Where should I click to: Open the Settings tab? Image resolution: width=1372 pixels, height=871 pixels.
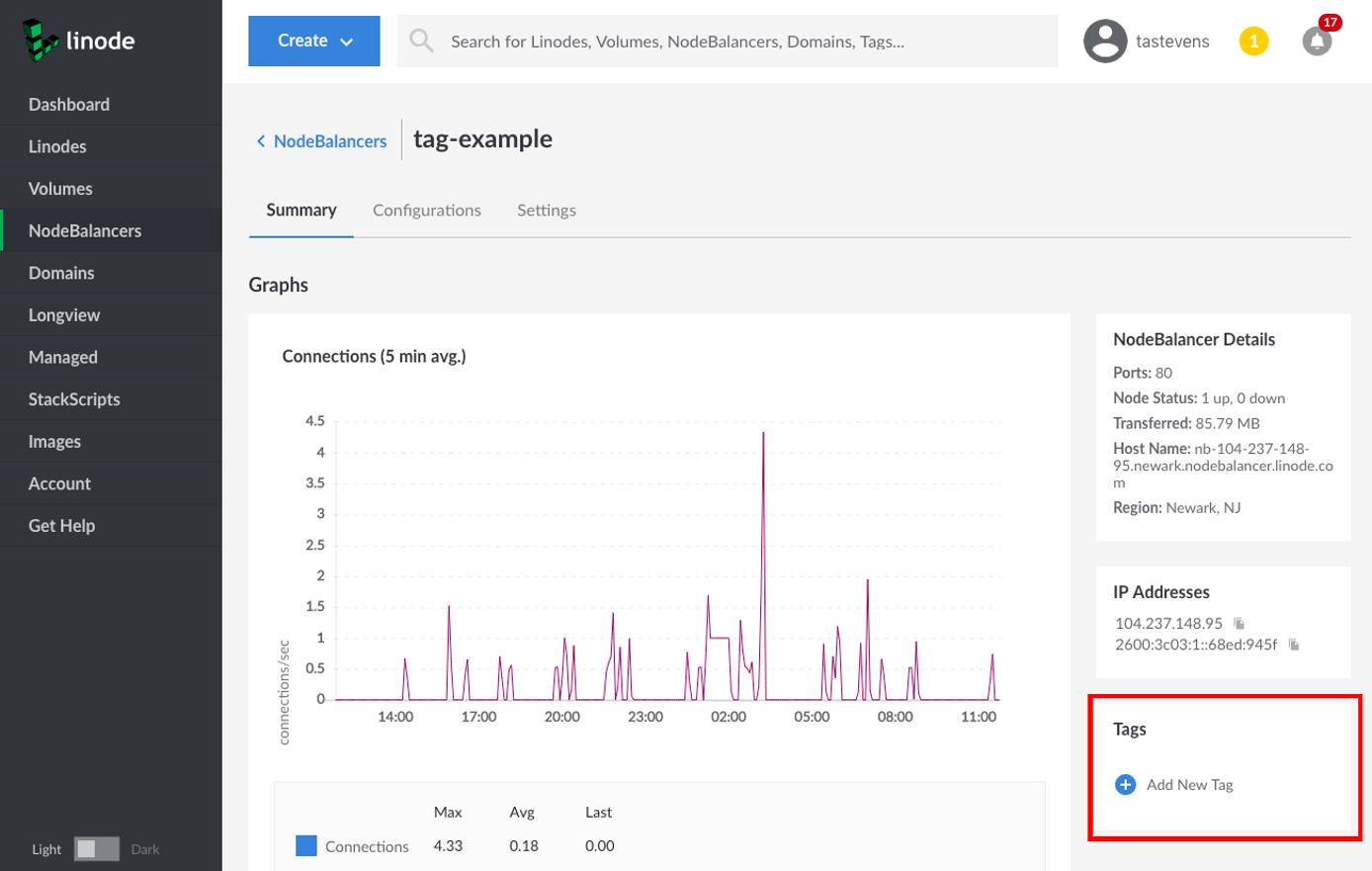click(546, 210)
